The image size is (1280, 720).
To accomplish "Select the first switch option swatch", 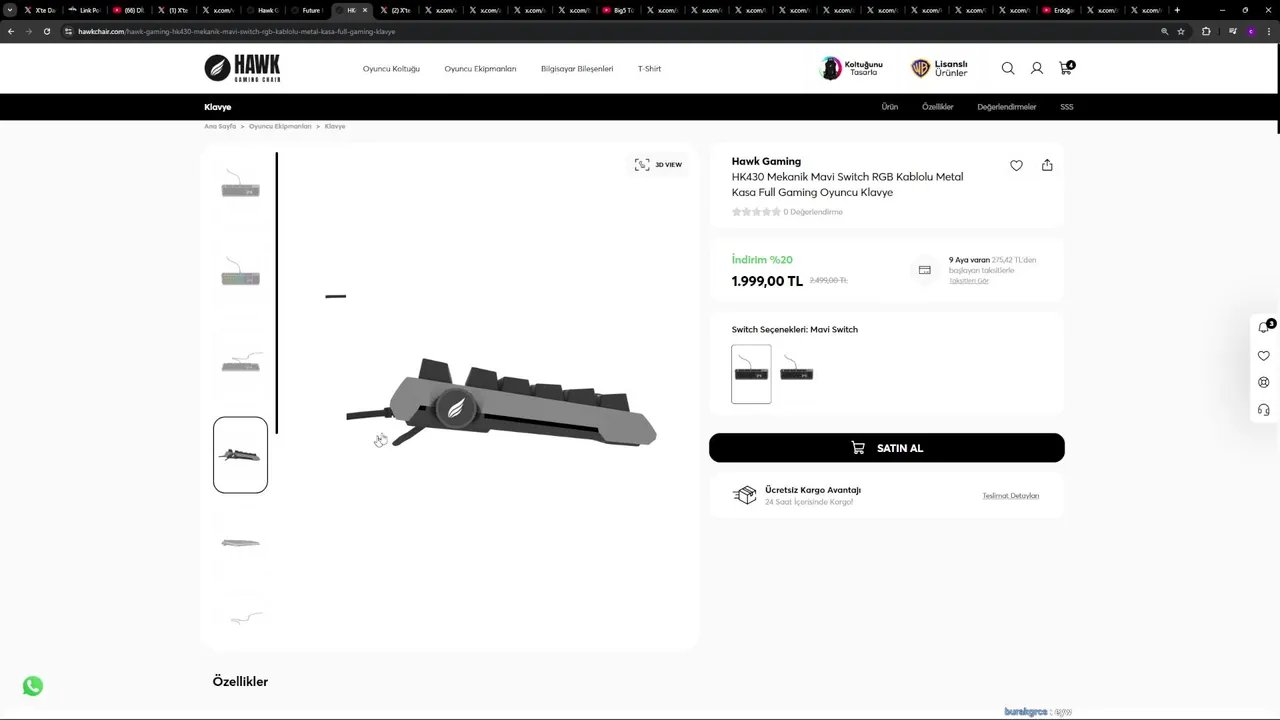I will pyautogui.click(x=751, y=374).
